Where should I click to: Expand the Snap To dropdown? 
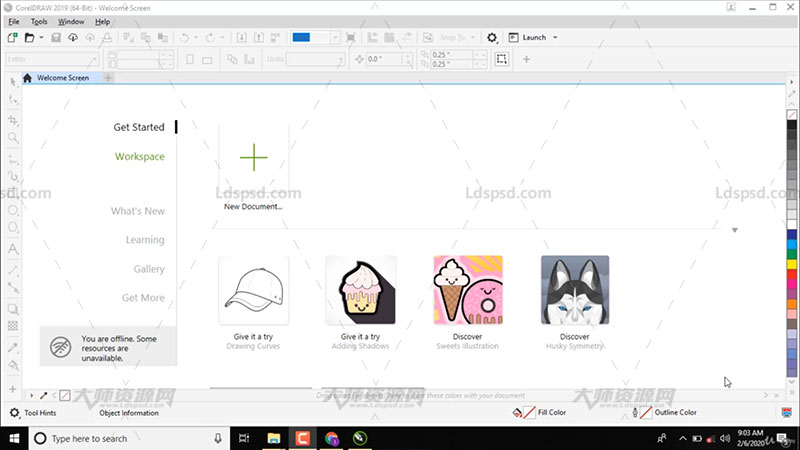pos(472,37)
